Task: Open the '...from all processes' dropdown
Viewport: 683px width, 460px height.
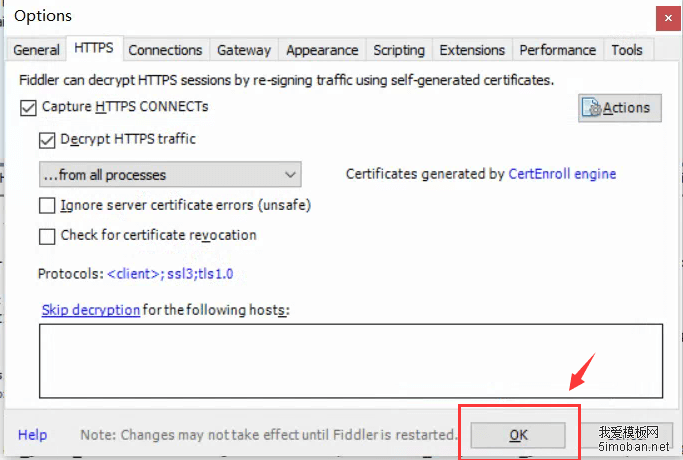Action: coord(169,175)
